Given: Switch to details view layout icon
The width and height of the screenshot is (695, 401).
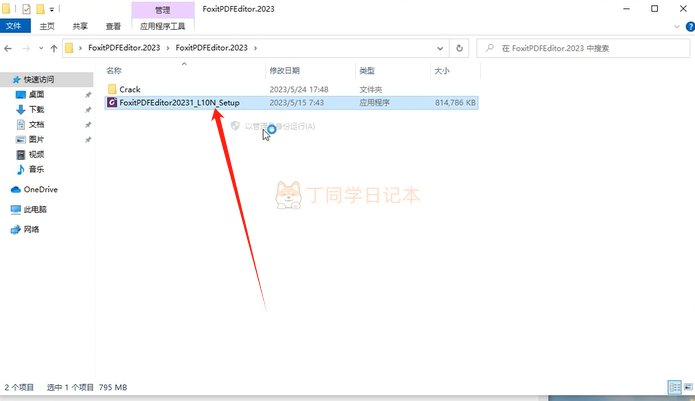Looking at the screenshot, I should (x=675, y=387).
